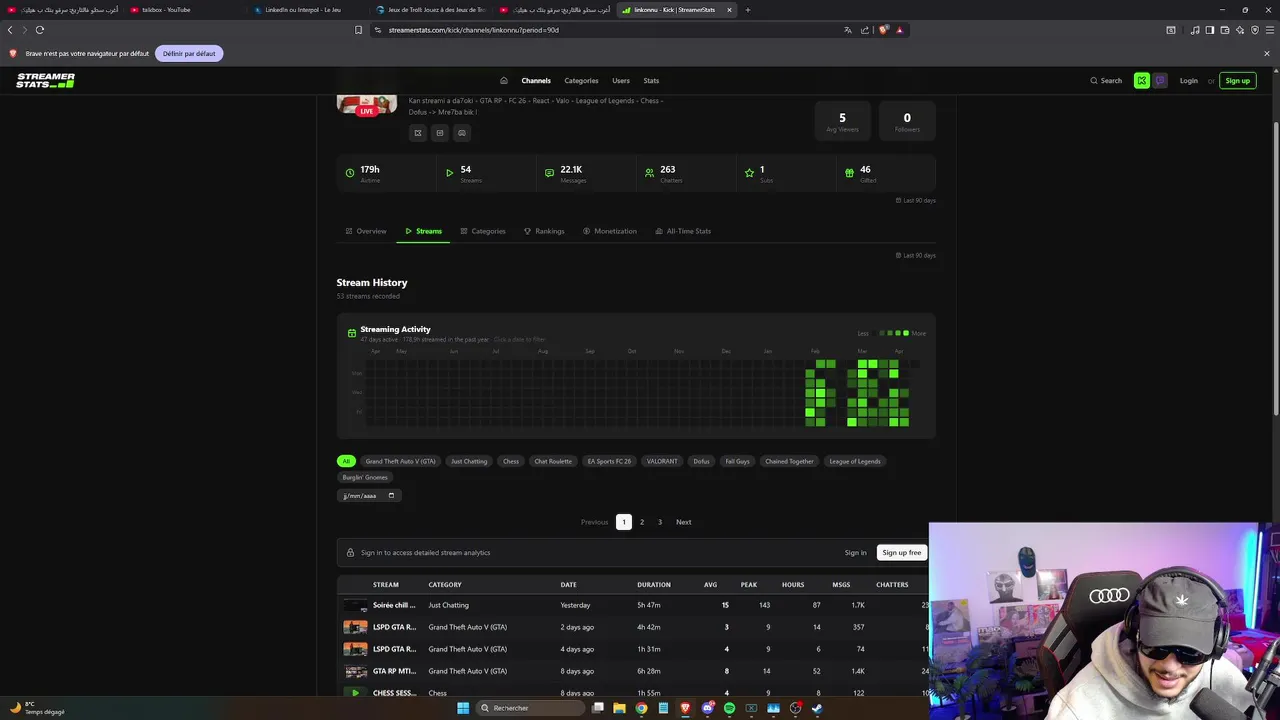Switch to the LinkedIn ou Interpol browser tab
Image resolution: width=1280 pixels, height=720 pixels.
tap(303, 10)
